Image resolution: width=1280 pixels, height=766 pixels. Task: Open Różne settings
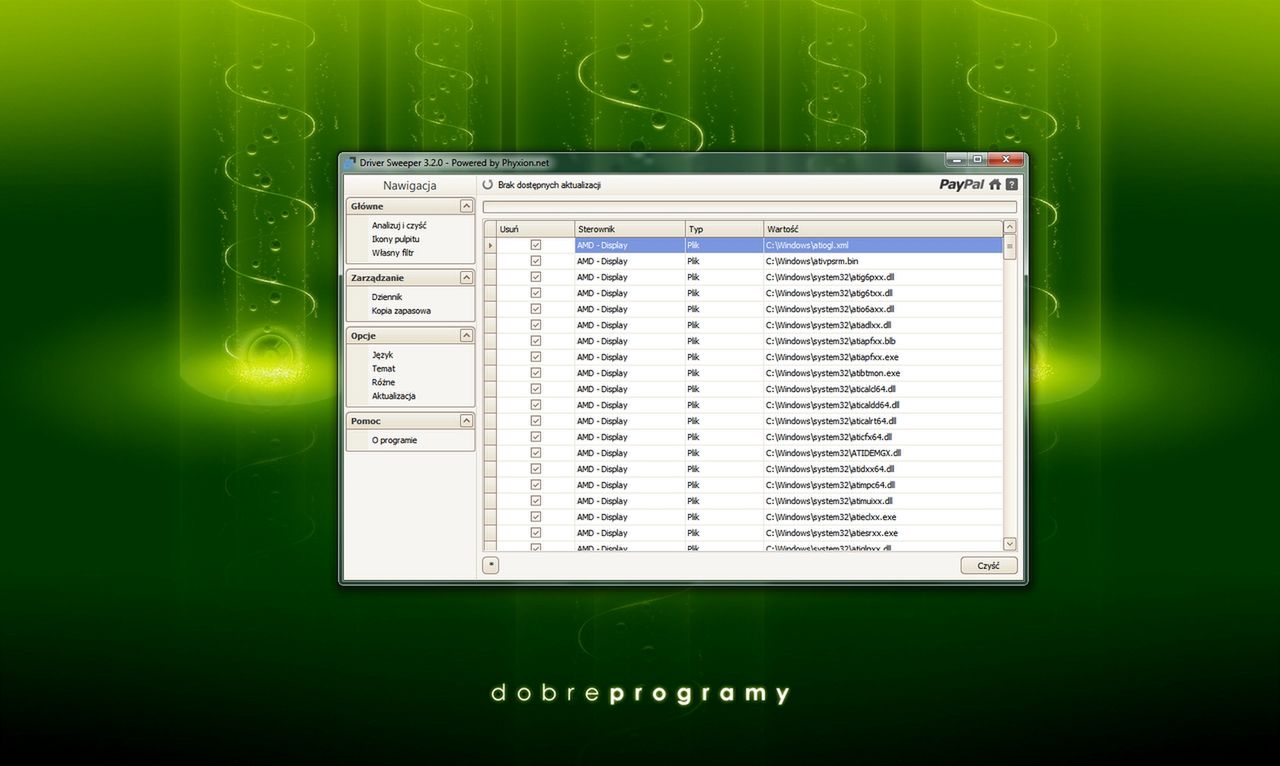383,382
